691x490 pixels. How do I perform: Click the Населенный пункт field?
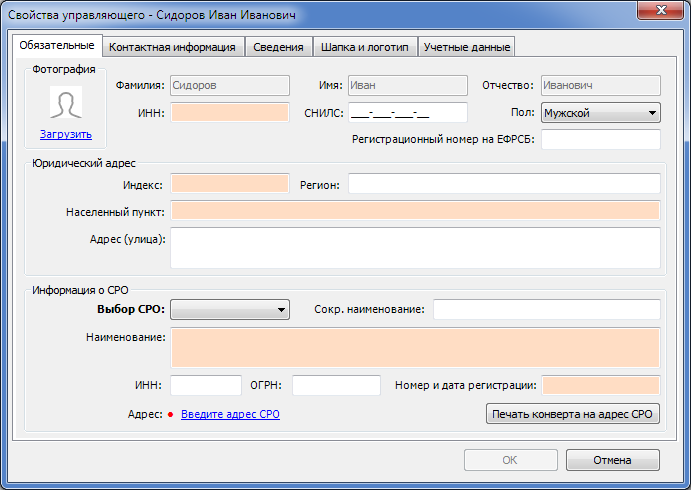click(x=415, y=210)
